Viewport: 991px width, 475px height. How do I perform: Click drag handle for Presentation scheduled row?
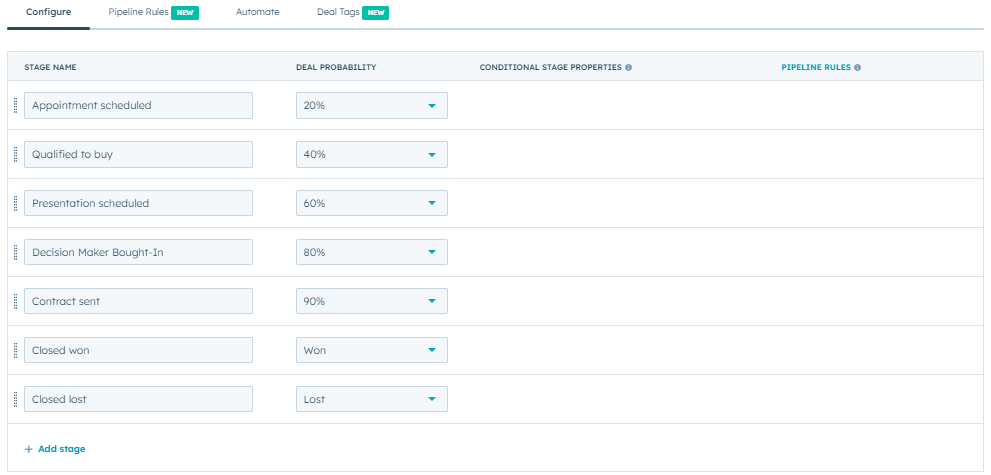coord(16,203)
